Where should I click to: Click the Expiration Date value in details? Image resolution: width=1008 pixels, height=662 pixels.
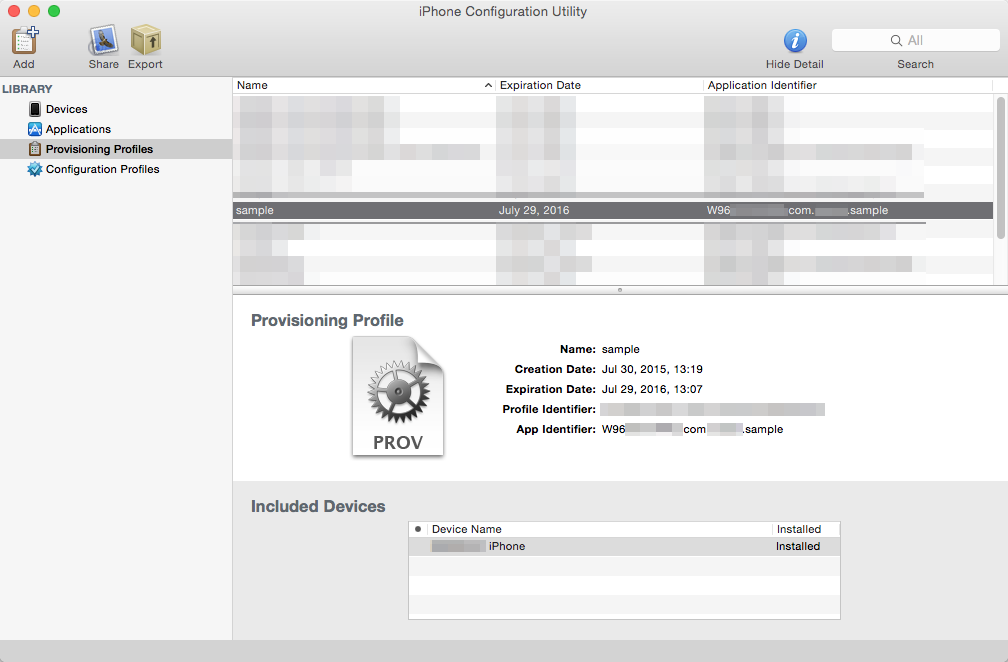tap(652, 389)
